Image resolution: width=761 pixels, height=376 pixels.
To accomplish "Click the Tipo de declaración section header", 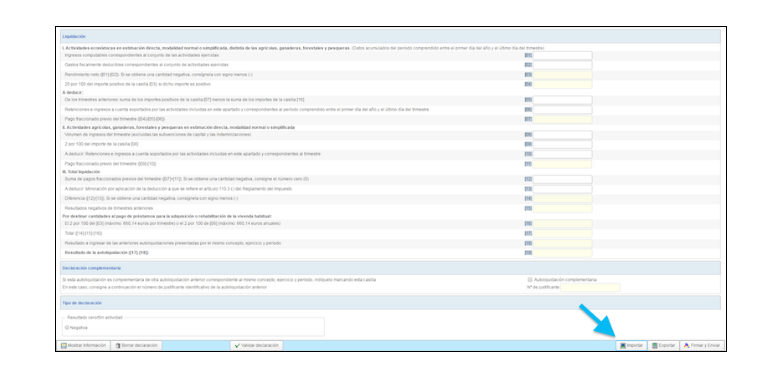I will tap(390, 303).
